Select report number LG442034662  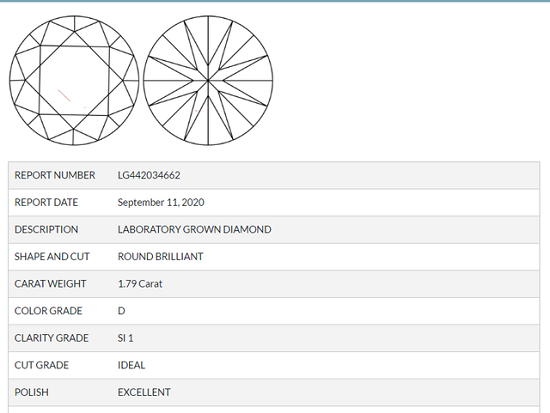[x=149, y=175]
